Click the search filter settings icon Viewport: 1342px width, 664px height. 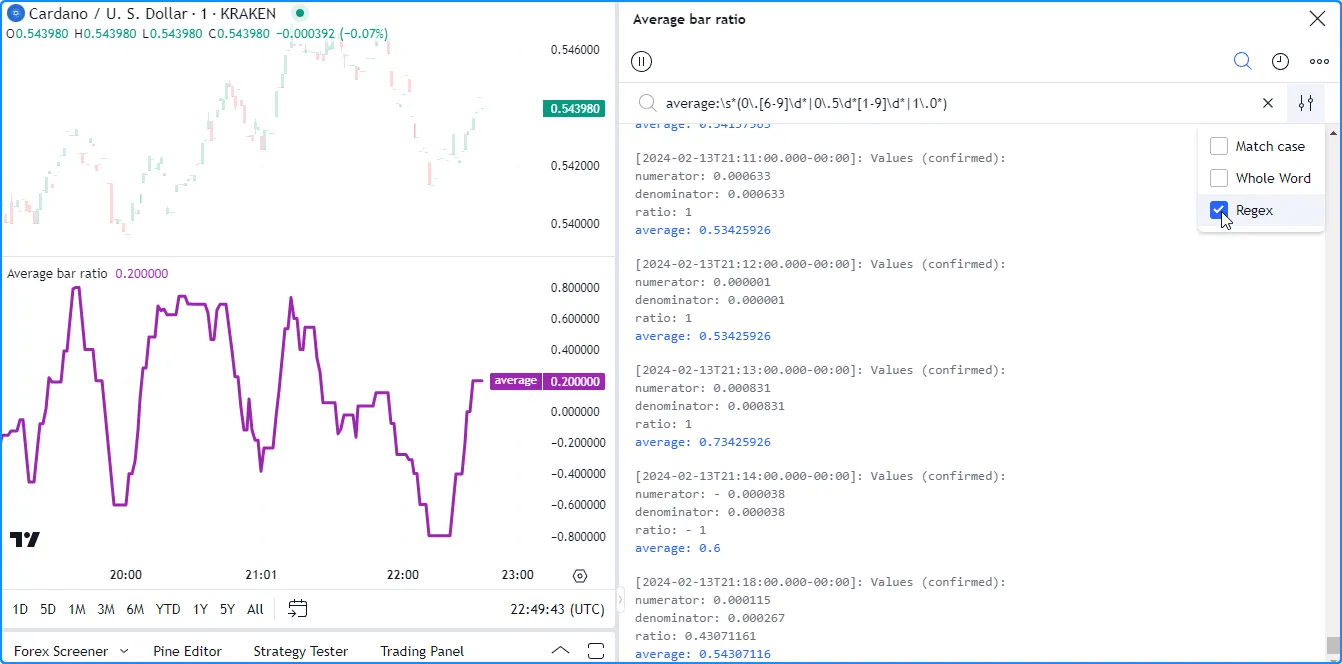1305,103
